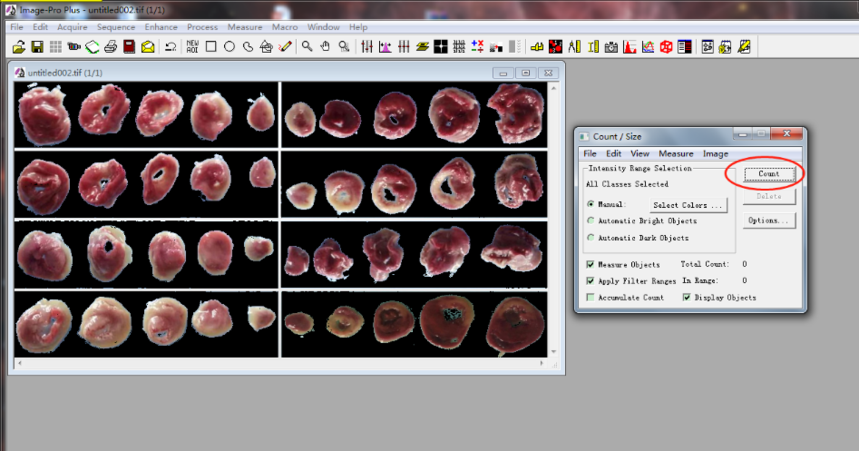Select the rectangle AOI tool
859x451 pixels.
pyautogui.click(x=211, y=46)
